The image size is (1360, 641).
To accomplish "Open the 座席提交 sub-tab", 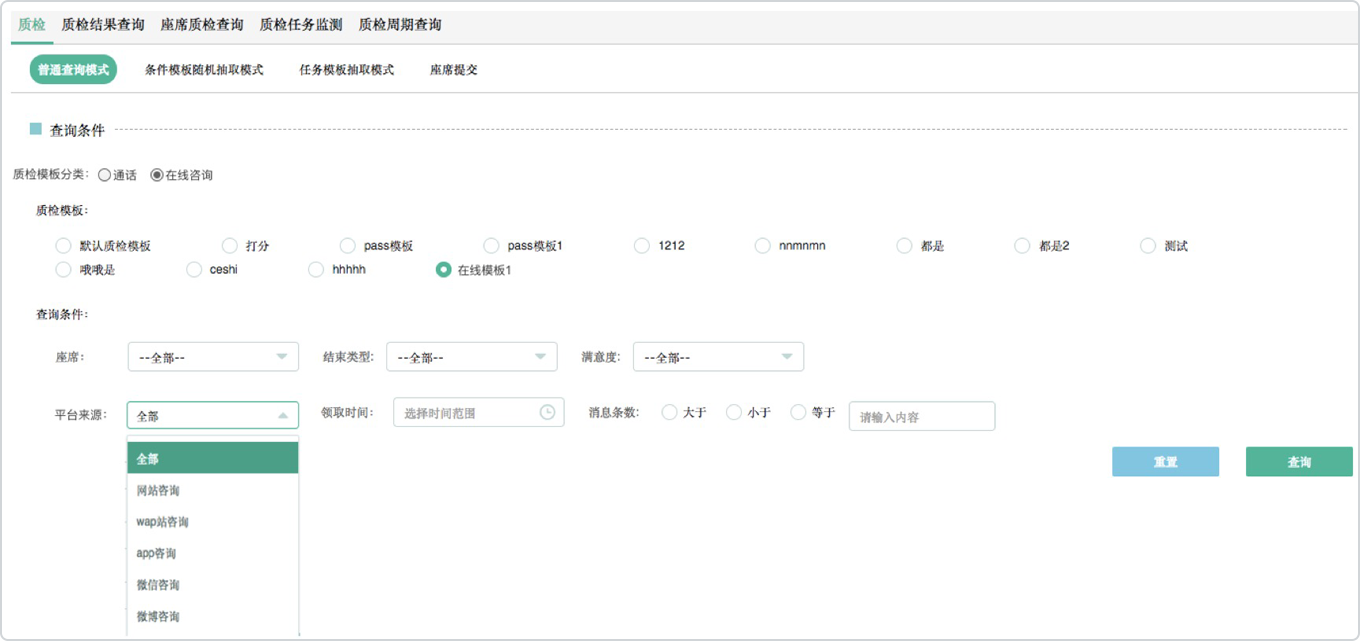I will (454, 70).
